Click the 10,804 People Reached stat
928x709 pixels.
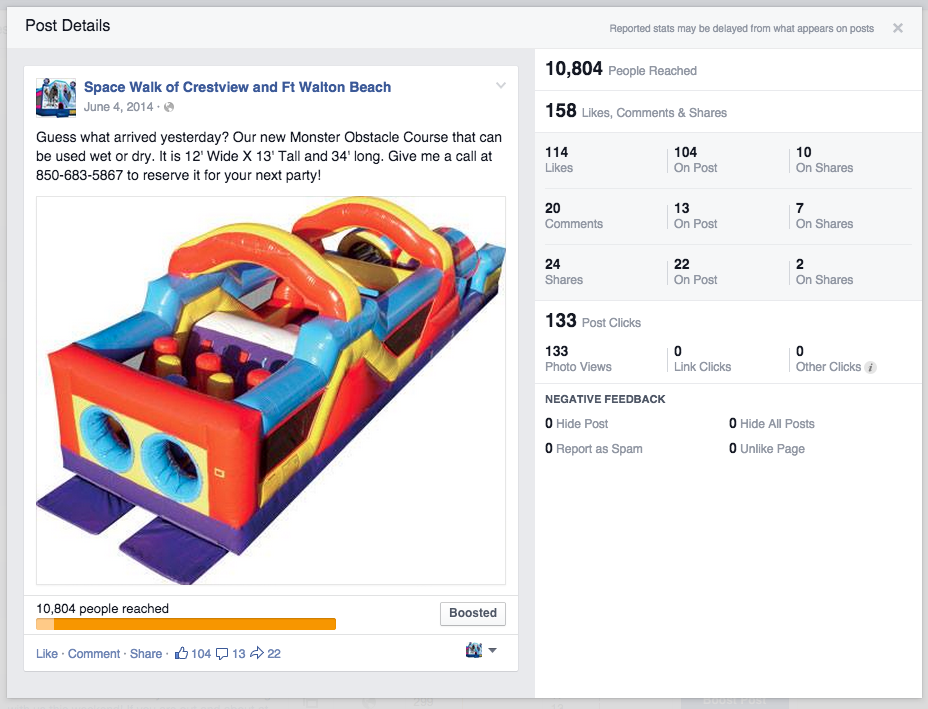click(621, 69)
